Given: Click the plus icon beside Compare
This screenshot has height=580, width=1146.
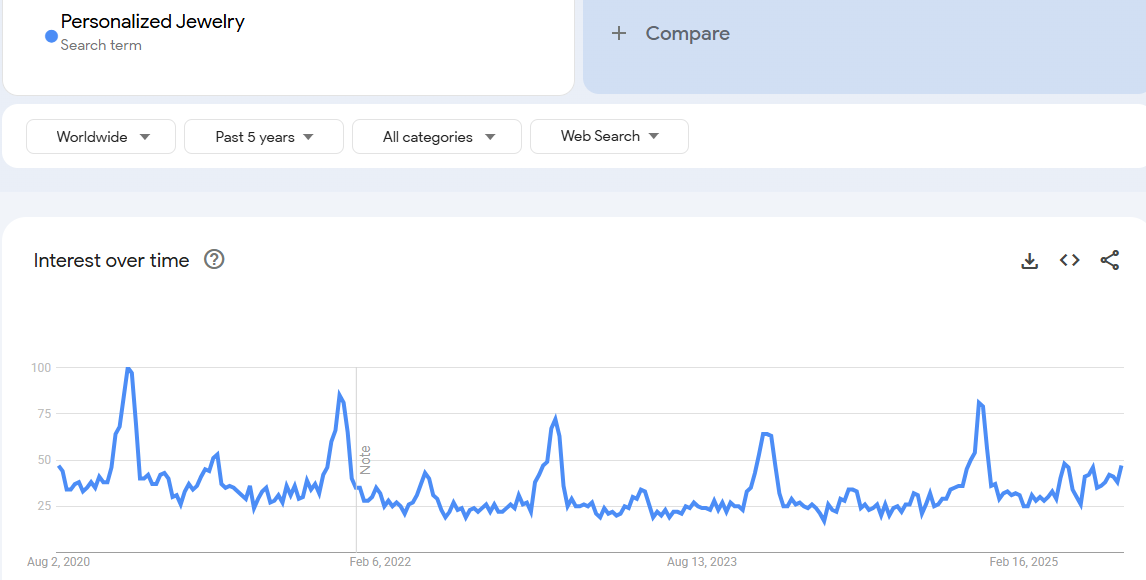Looking at the screenshot, I should [619, 34].
